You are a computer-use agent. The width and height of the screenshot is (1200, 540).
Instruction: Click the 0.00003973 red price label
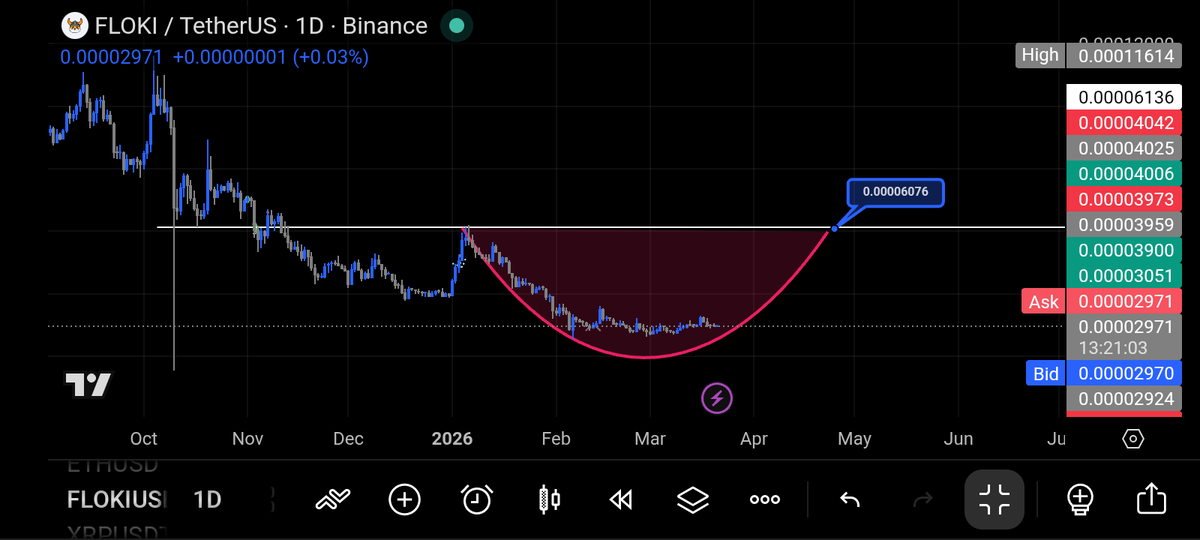[1124, 199]
